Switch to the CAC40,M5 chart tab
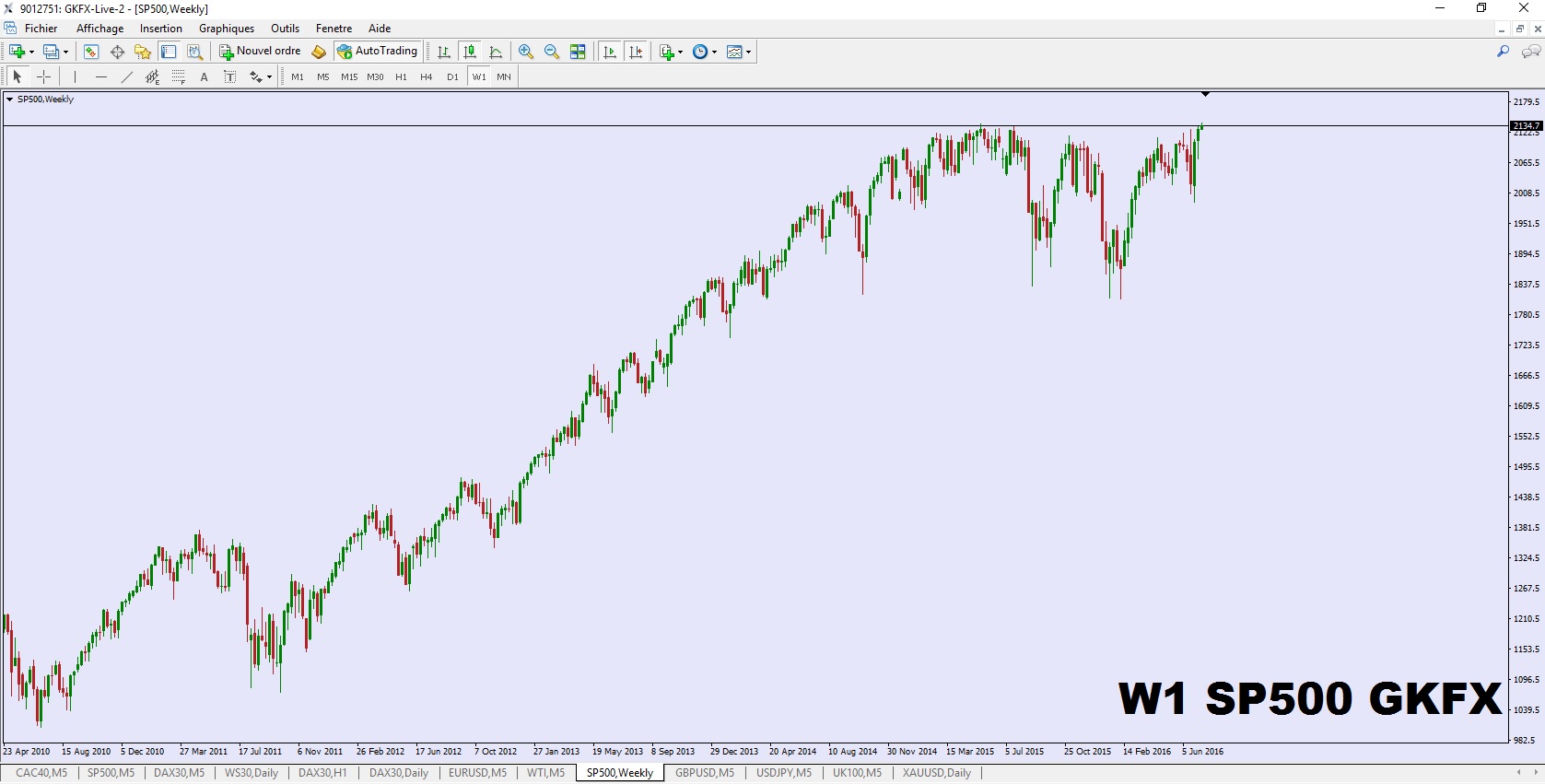The image size is (1545, 784). click(x=41, y=773)
